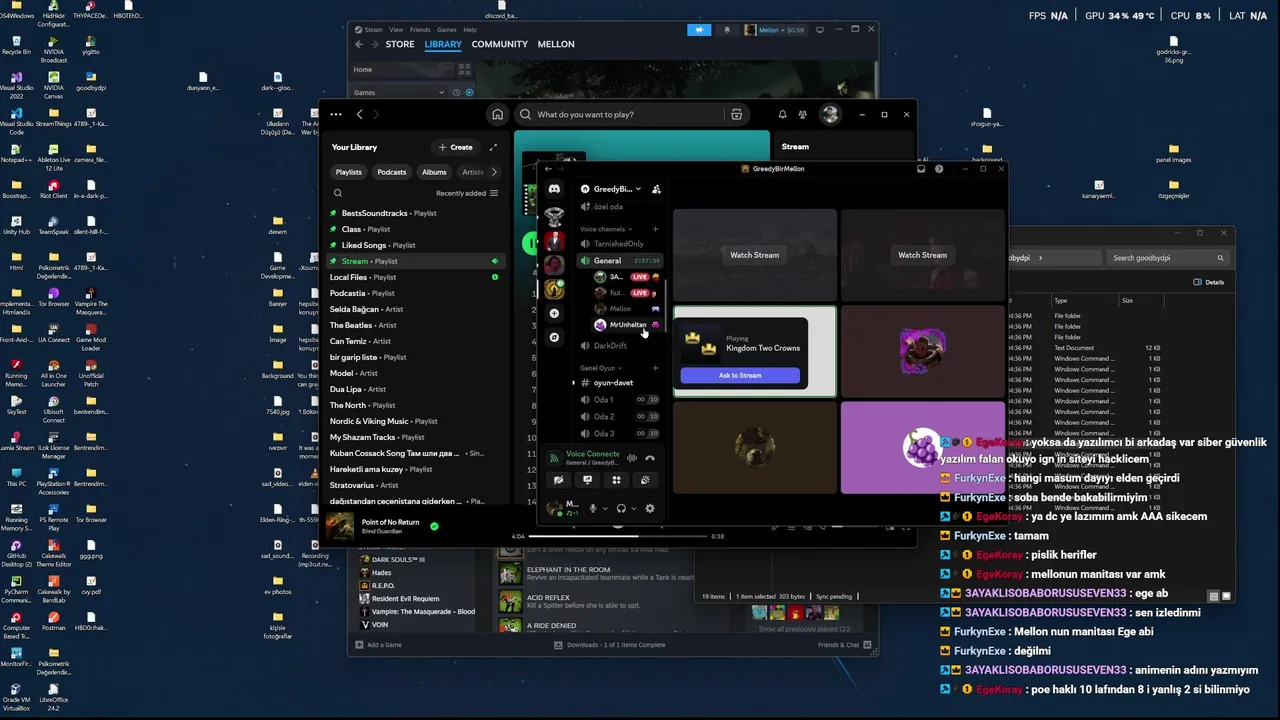This screenshot has width=1280, height=720.
Task: Toggle Steam recent activity clock filter
Action: click(x=457, y=93)
